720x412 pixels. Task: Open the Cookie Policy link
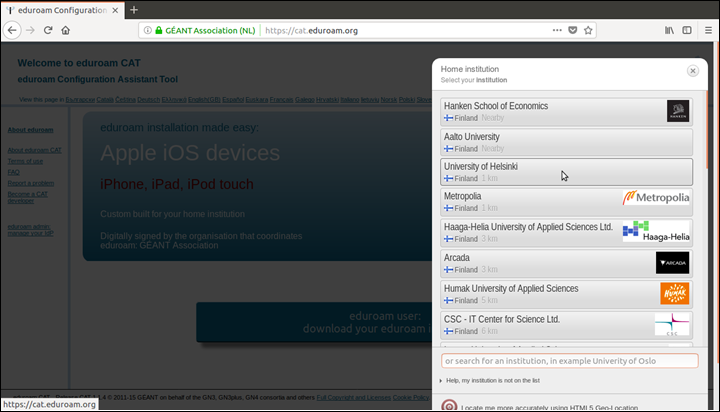coord(411,397)
